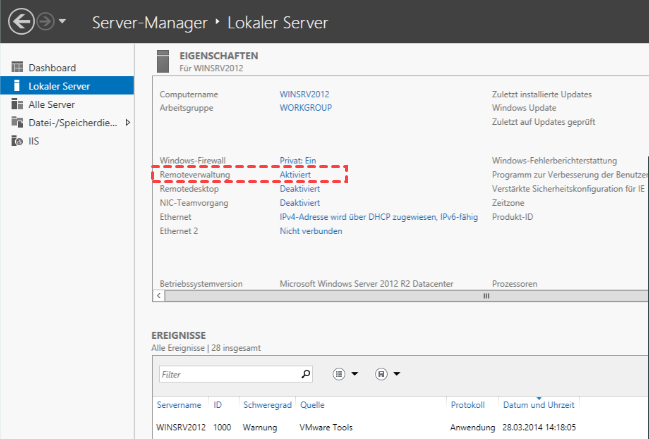Click Nicht verbunden for Ethernet 2

(x=310, y=231)
